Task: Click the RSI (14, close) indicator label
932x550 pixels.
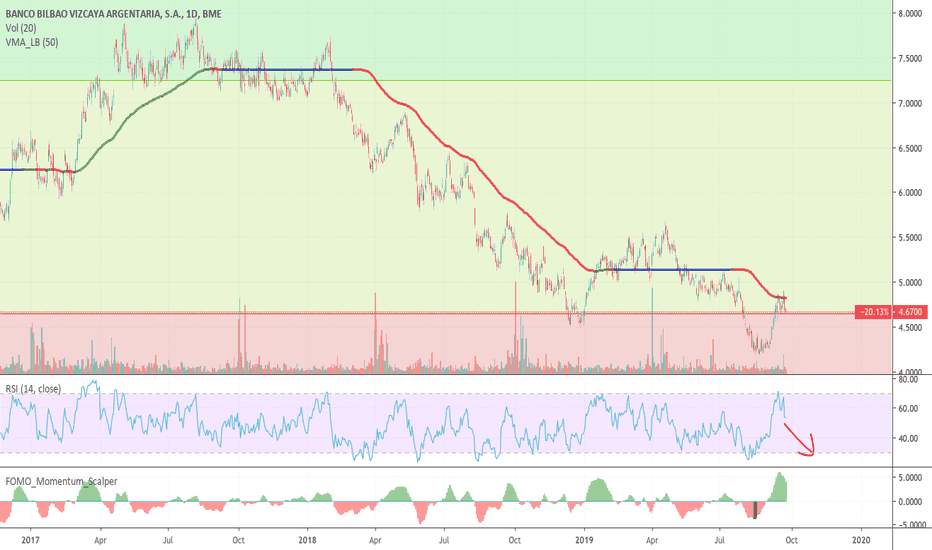Action: tap(33, 389)
